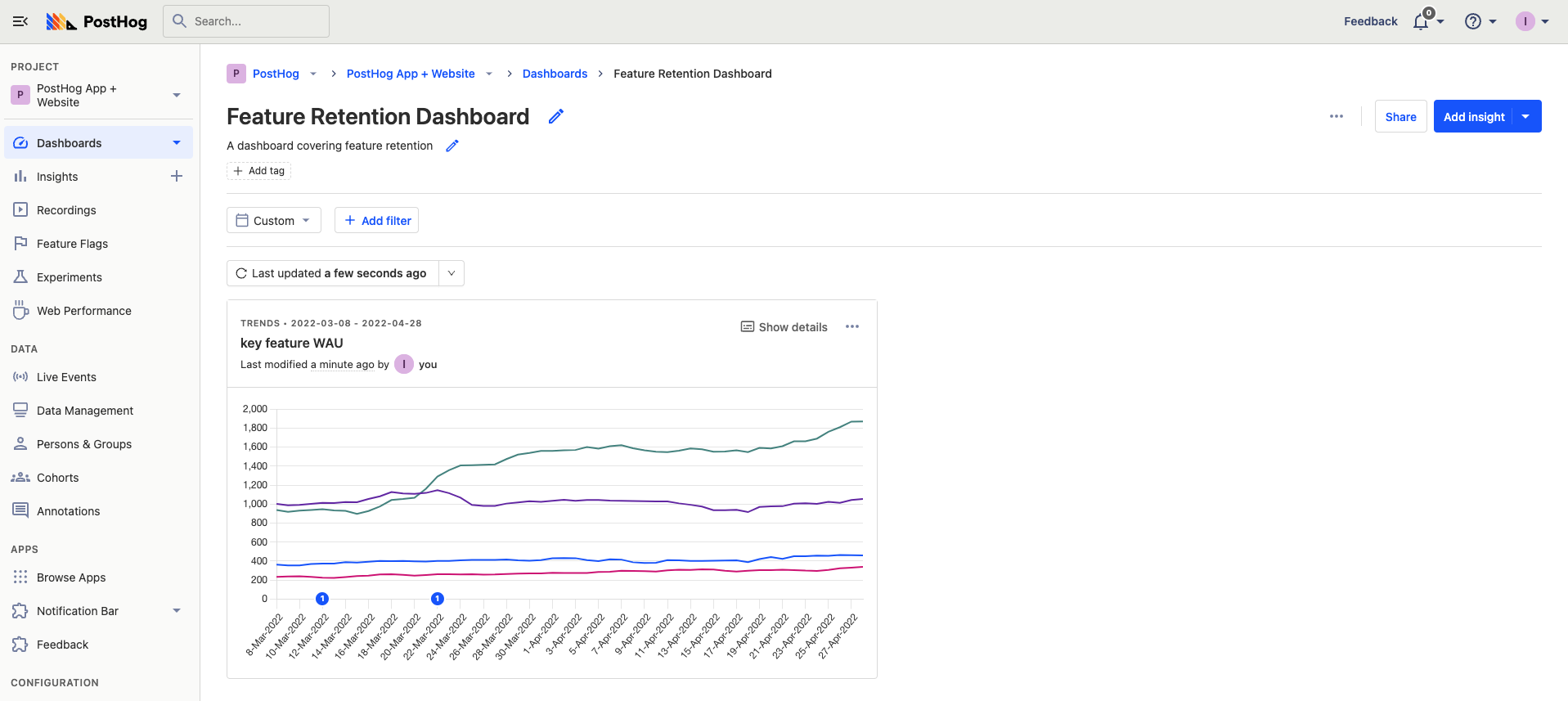This screenshot has height=701, width=1568.
Task: Click the Dashboards breadcrumb link
Action: click(x=555, y=74)
